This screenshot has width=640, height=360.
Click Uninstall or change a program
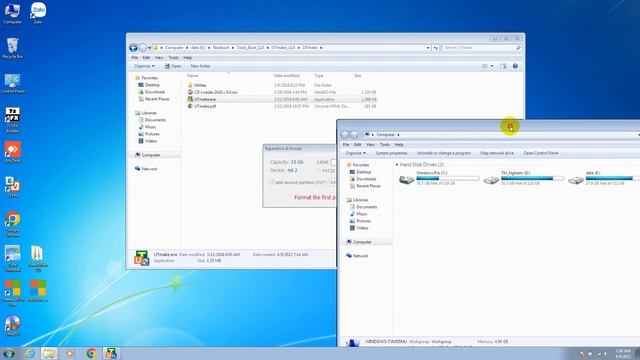pos(444,153)
